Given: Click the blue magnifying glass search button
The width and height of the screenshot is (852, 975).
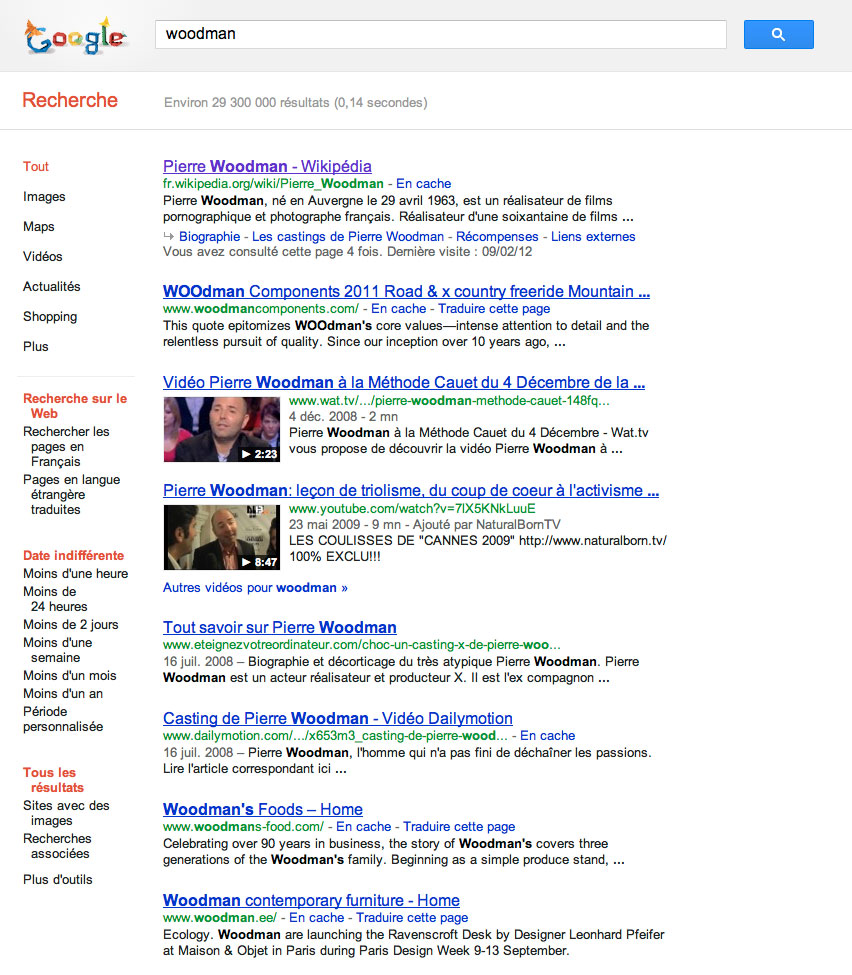Looking at the screenshot, I should [x=778, y=35].
